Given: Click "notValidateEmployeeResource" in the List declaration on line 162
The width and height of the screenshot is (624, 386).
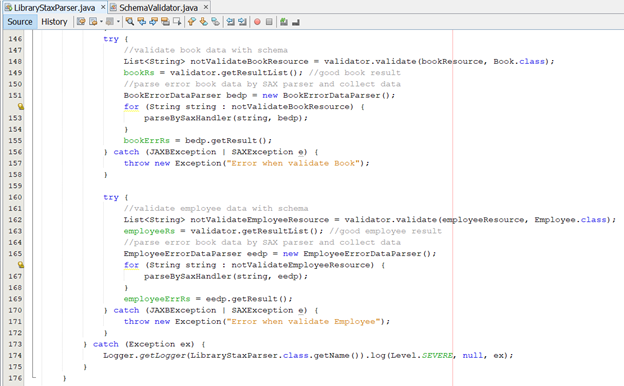Looking at the screenshot, I should pyautogui.click(x=259, y=220).
